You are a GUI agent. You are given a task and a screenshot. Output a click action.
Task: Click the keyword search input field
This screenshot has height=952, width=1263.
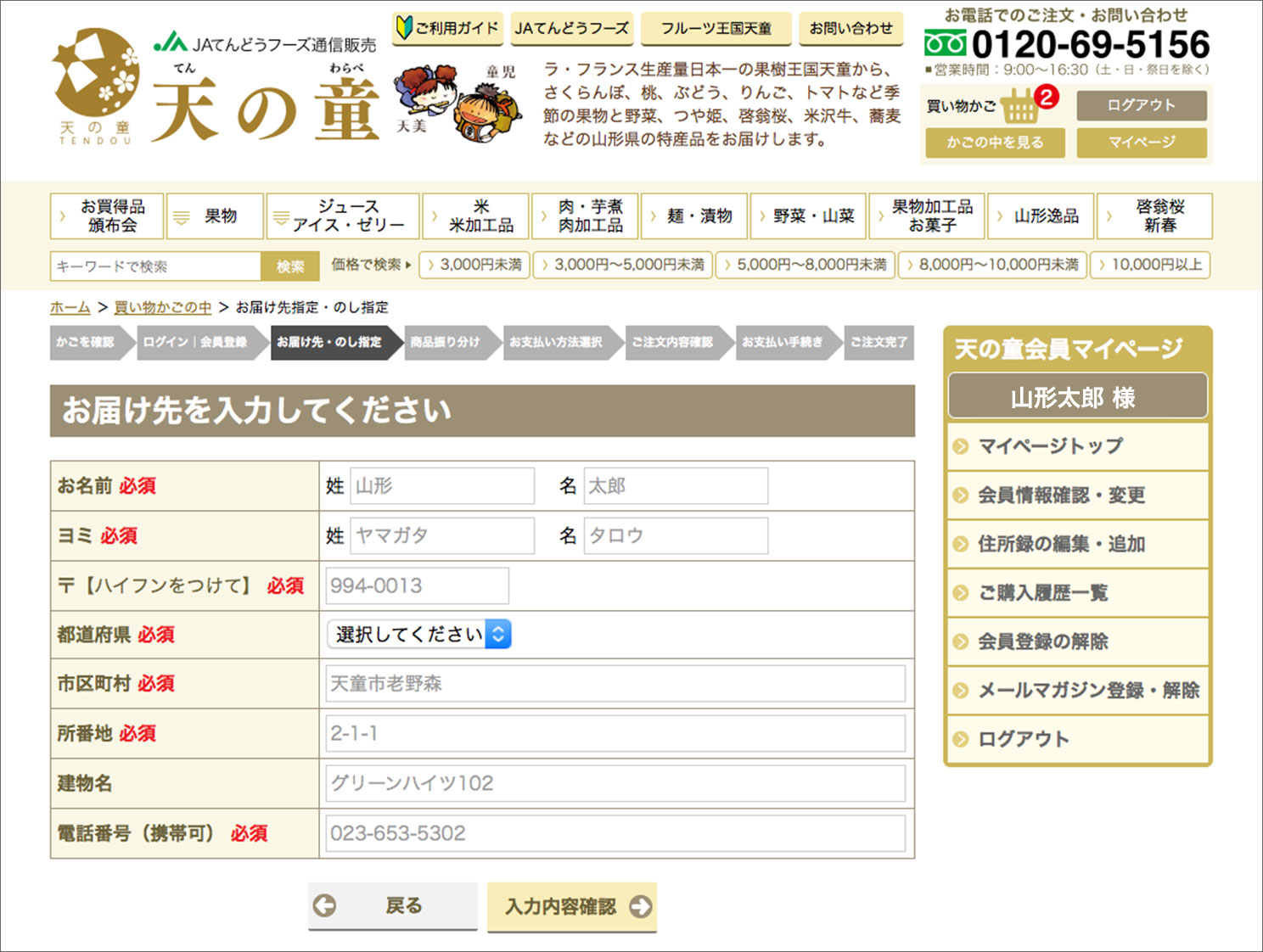coord(155,266)
